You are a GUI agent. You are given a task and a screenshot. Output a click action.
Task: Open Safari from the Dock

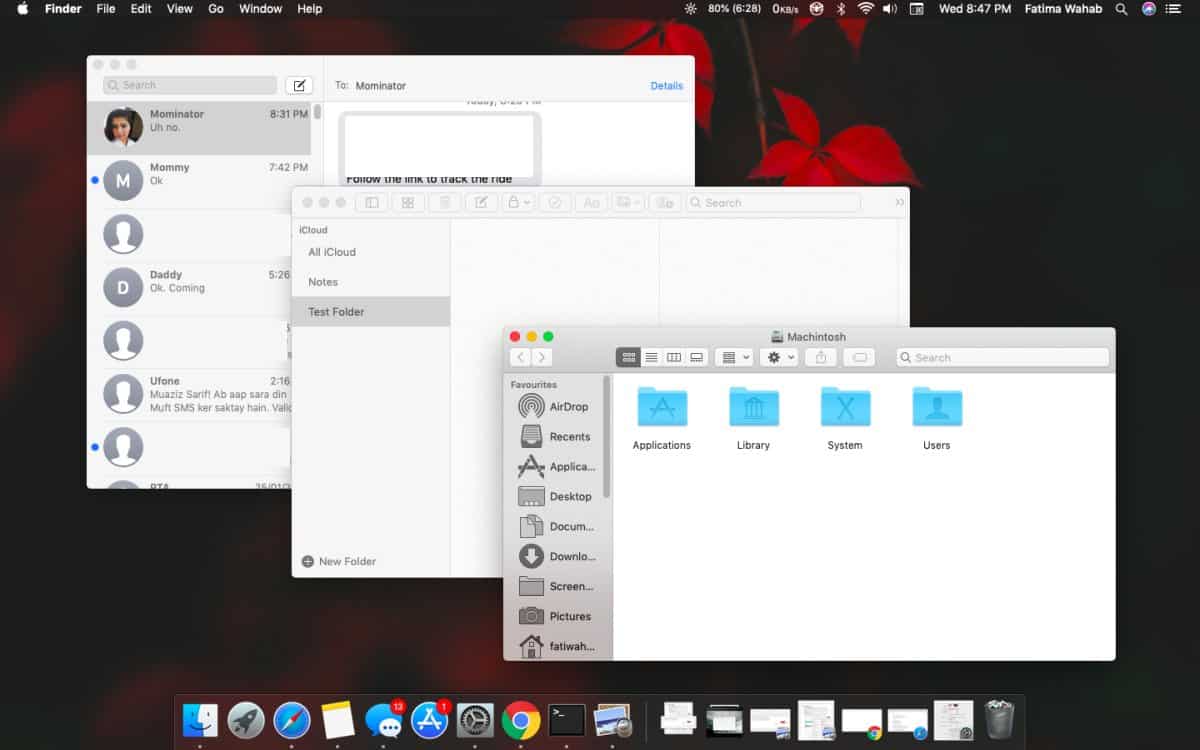click(x=292, y=720)
